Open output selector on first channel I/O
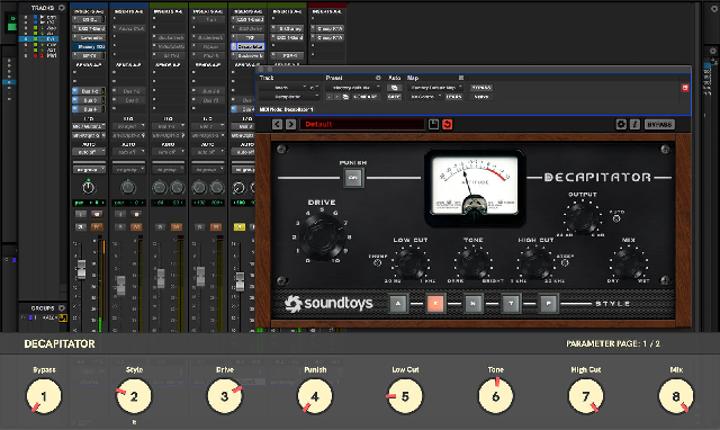The width and height of the screenshot is (720, 430). (x=89, y=136)
